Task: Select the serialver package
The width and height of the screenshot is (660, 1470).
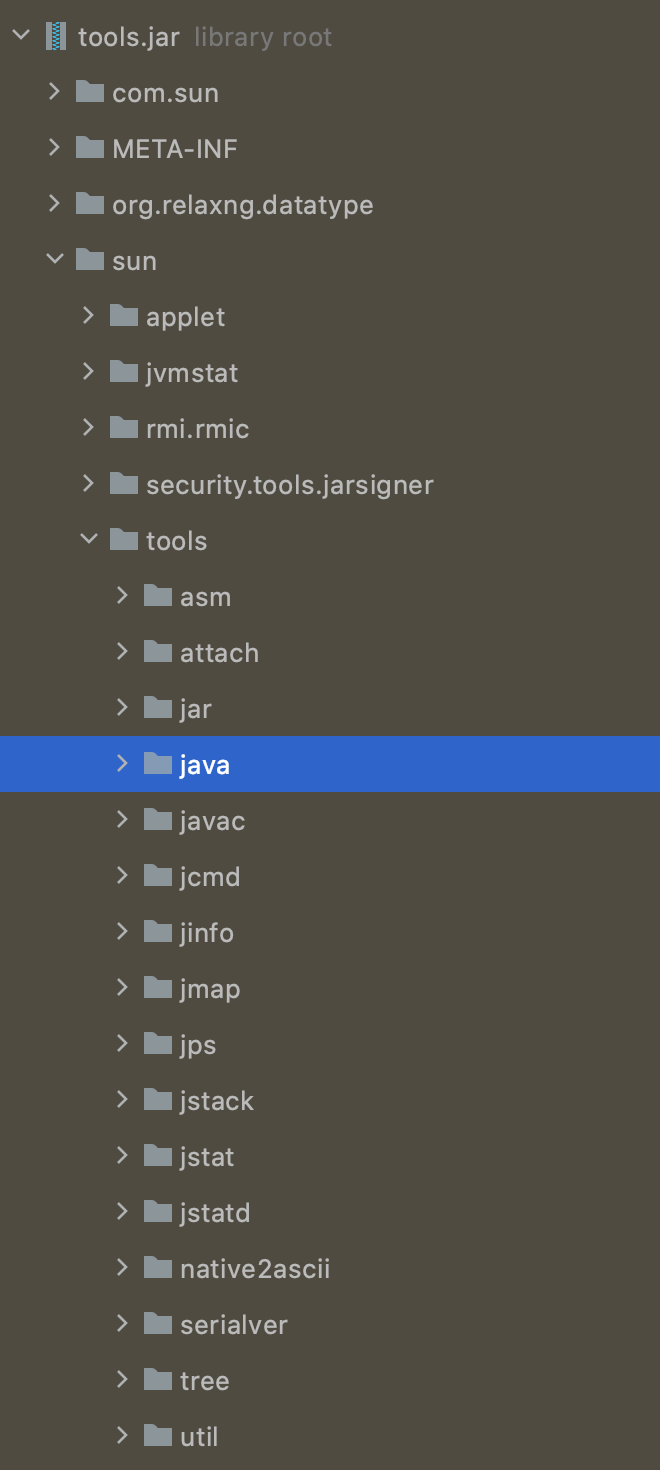Action: (233, 1325)
